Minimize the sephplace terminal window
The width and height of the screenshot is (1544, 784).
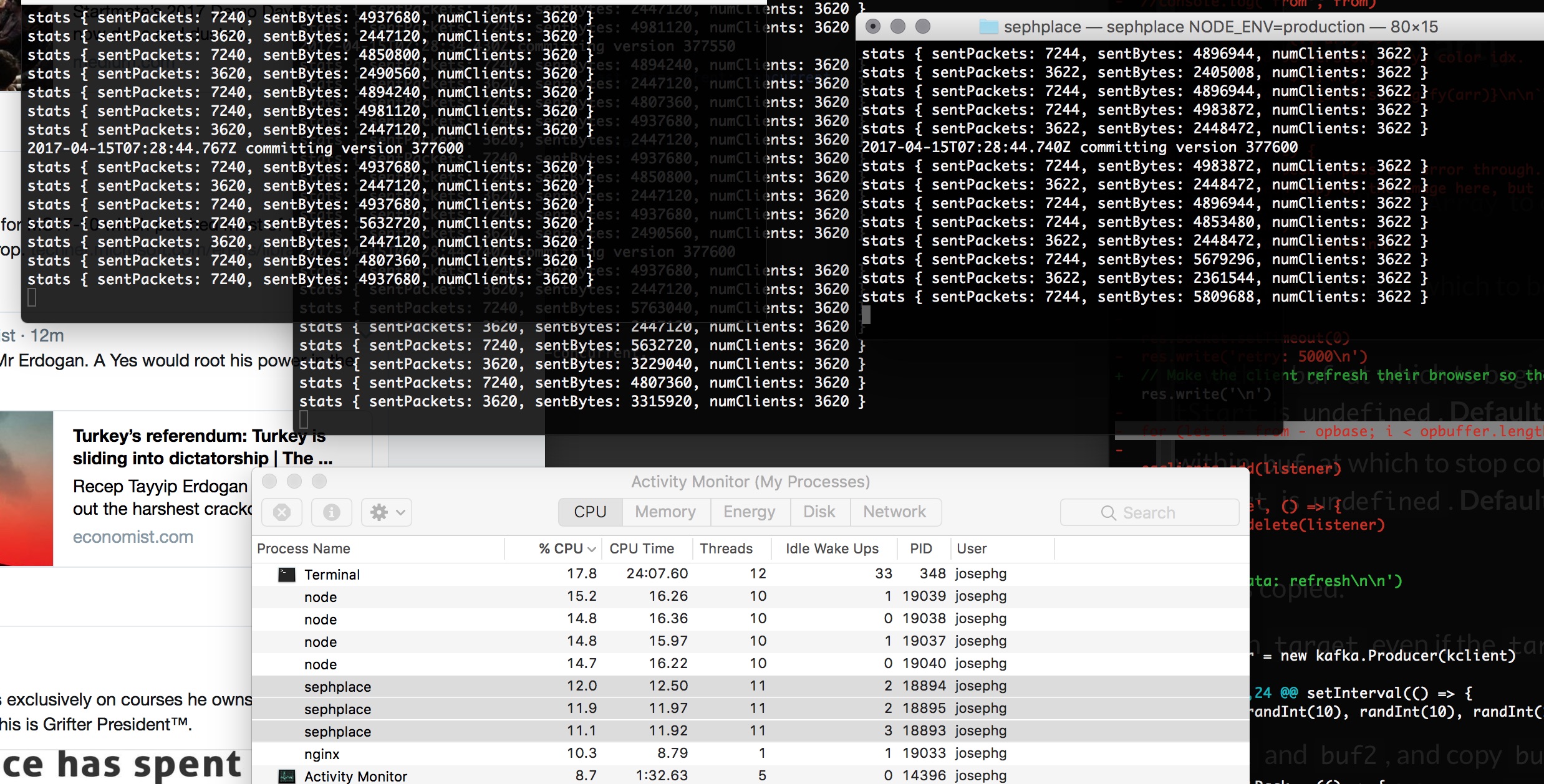pyautogui.click(x=898, y=26)
